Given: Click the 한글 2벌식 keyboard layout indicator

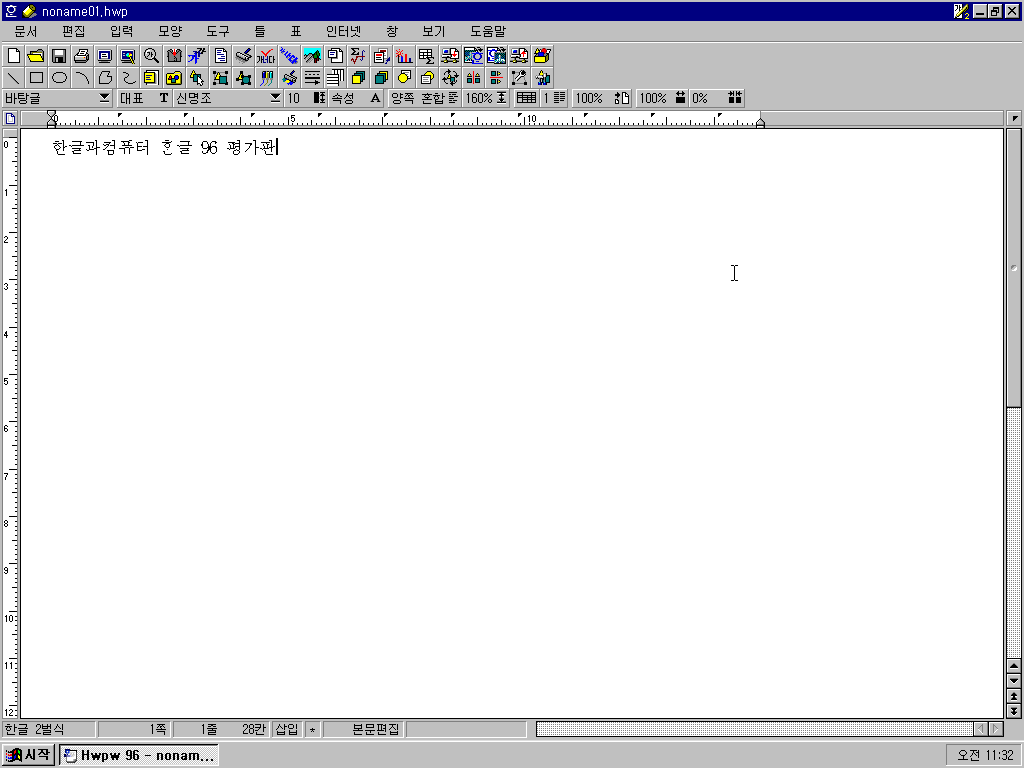Looking at the screenshot, I should (x=48, y=729).
